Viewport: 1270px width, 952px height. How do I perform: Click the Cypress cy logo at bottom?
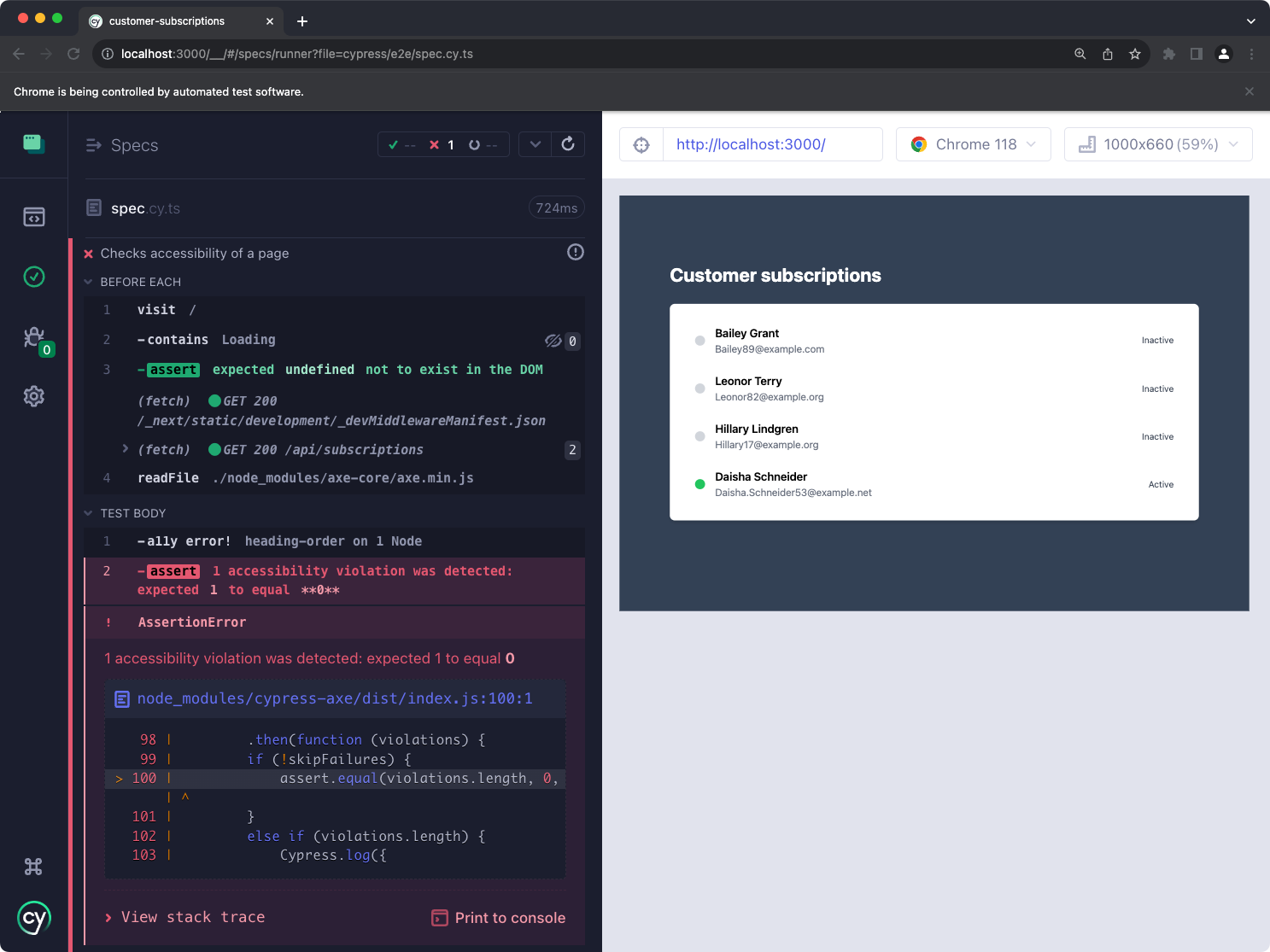pos(34,919)
